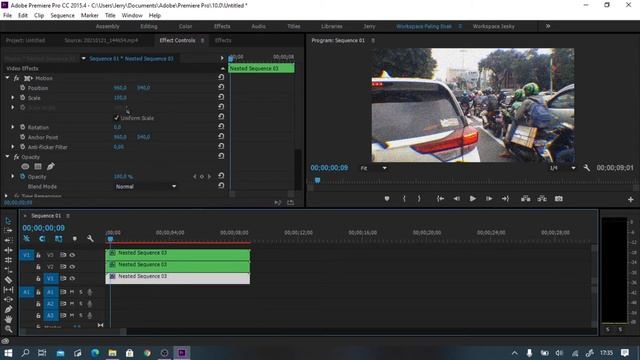The height and width of the screenshot is (360, 640).
Task: Go to In point
Action: point(440,199)
